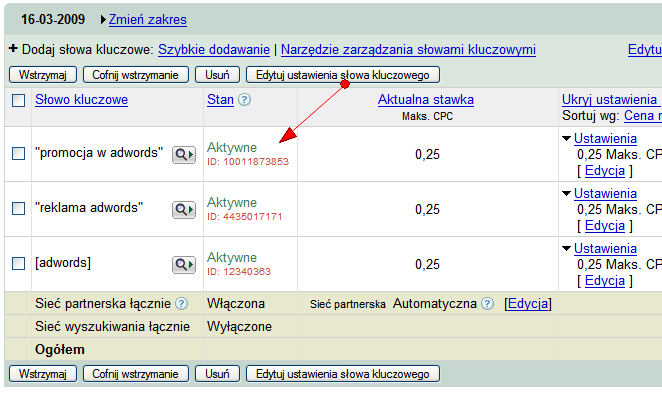
Task: Open help icon next to Automatyczna
Action: pos(487,304)
